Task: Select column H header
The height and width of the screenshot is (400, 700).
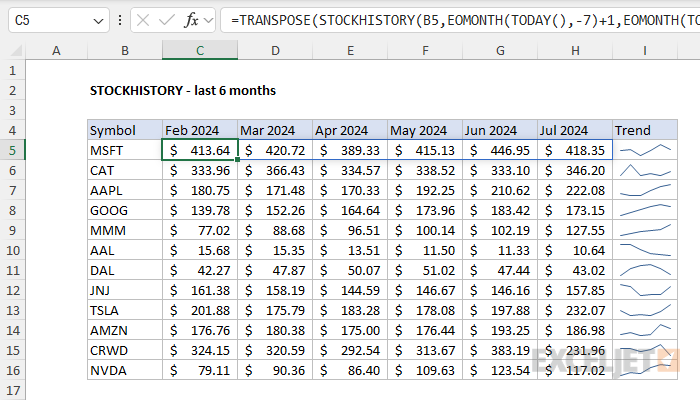Action: (575, 50)
